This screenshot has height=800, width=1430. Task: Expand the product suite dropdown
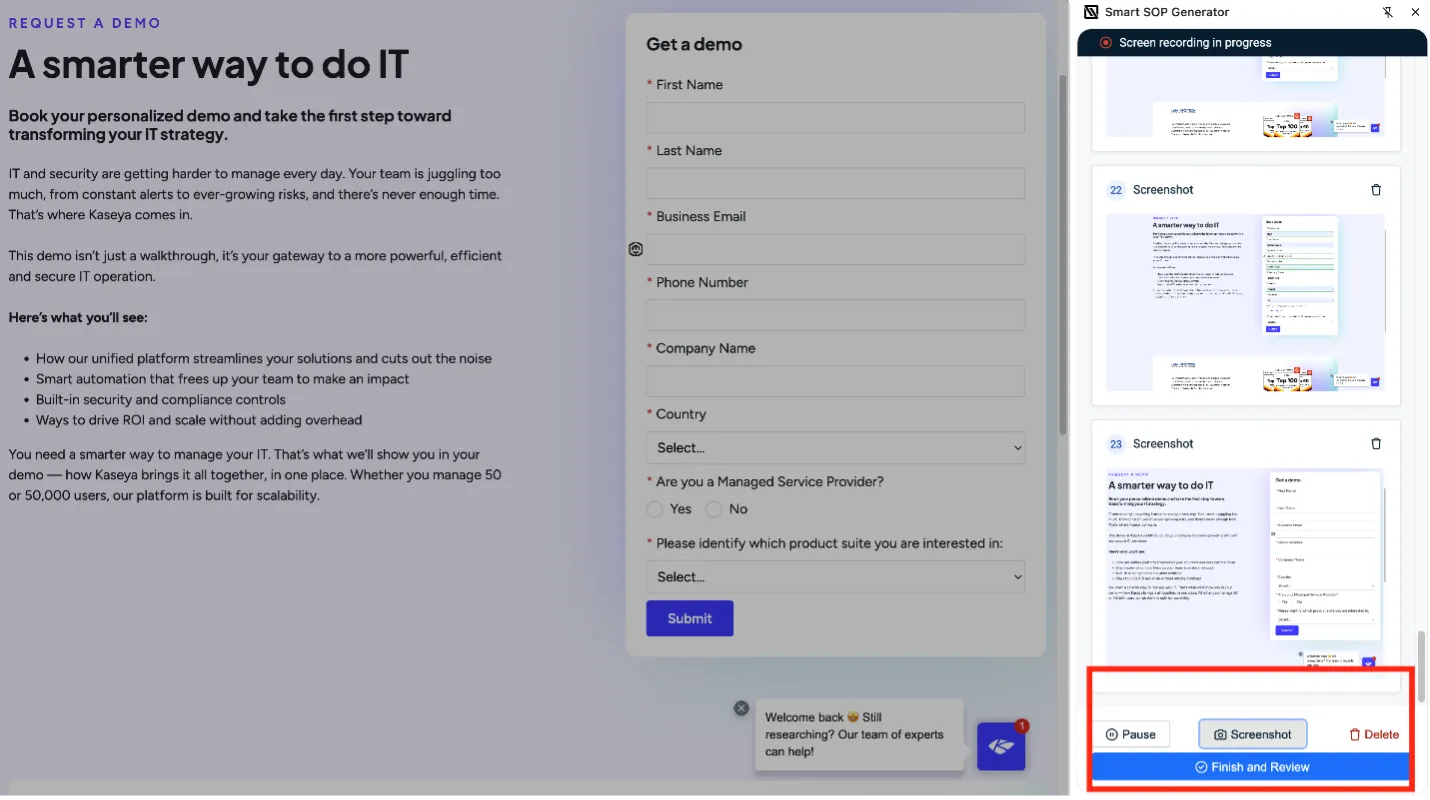click(835, 577)
